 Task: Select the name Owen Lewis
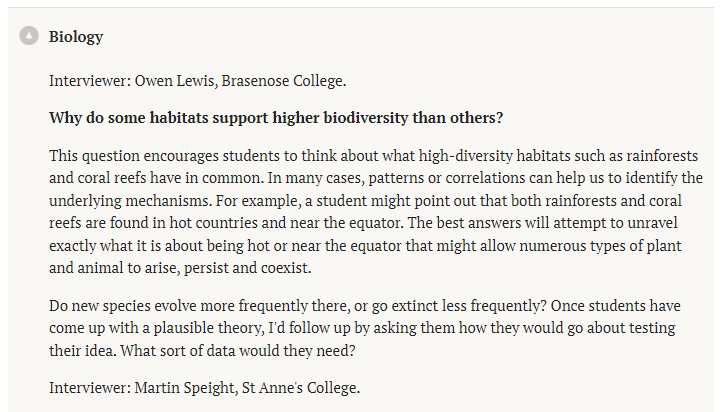pyautogui.click(x=175, y=81)
